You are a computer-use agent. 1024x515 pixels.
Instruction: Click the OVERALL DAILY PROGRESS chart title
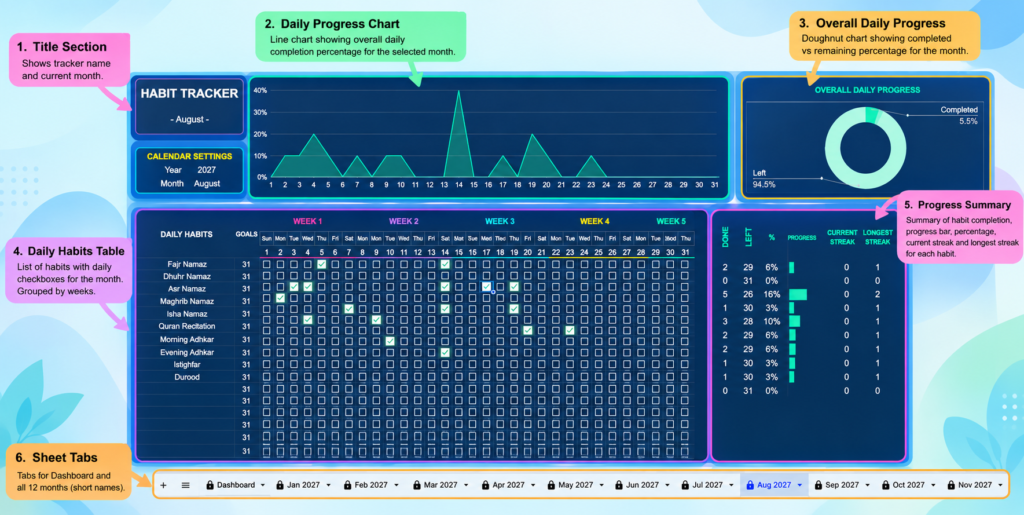867,90
